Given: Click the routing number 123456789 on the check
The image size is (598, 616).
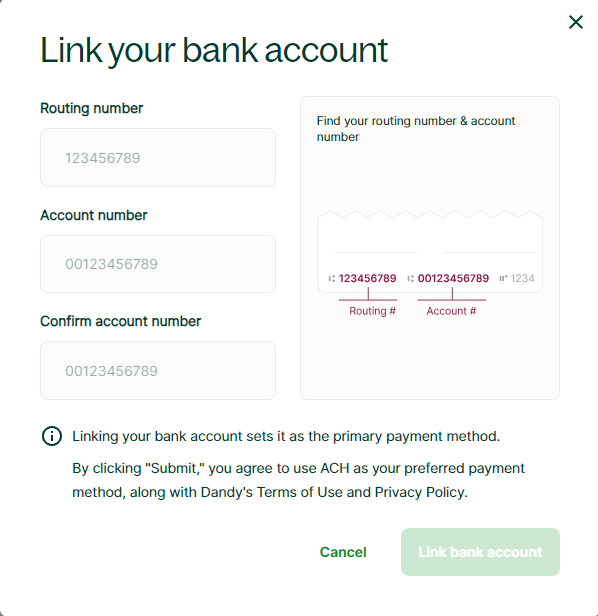Looking at the screenshot, I should [x=367, y=278].
